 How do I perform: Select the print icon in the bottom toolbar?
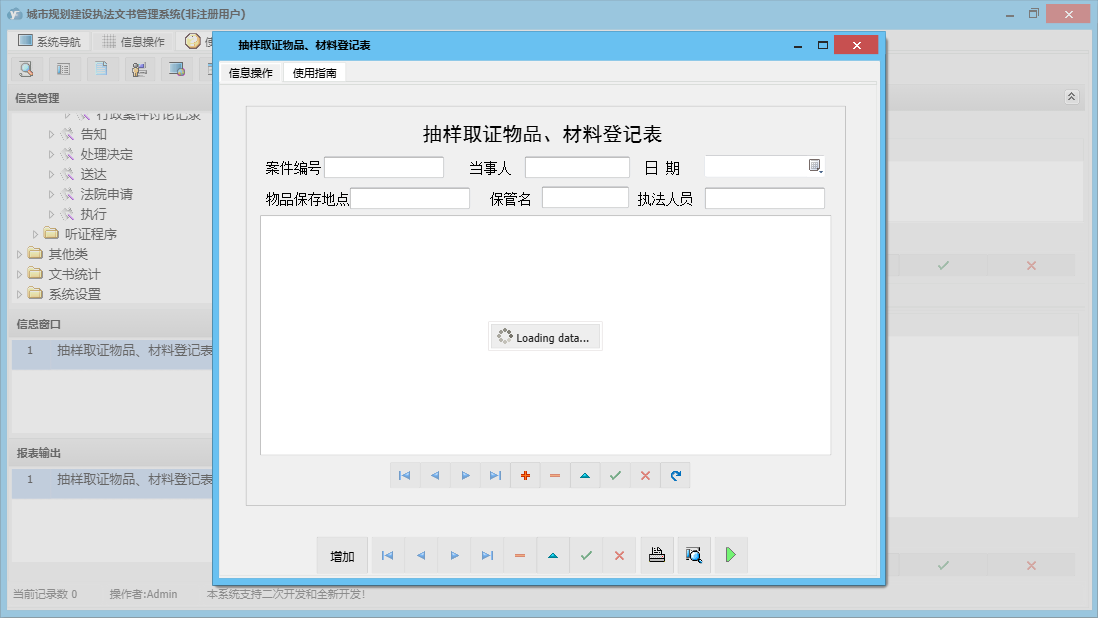click(x=657, y=555)
